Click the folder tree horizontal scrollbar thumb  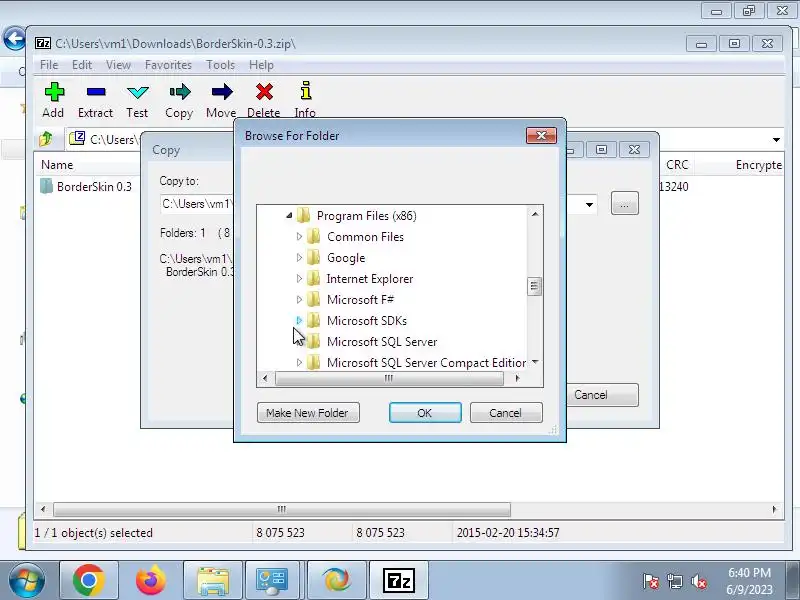pyautogui.click(x=389, y=378)
